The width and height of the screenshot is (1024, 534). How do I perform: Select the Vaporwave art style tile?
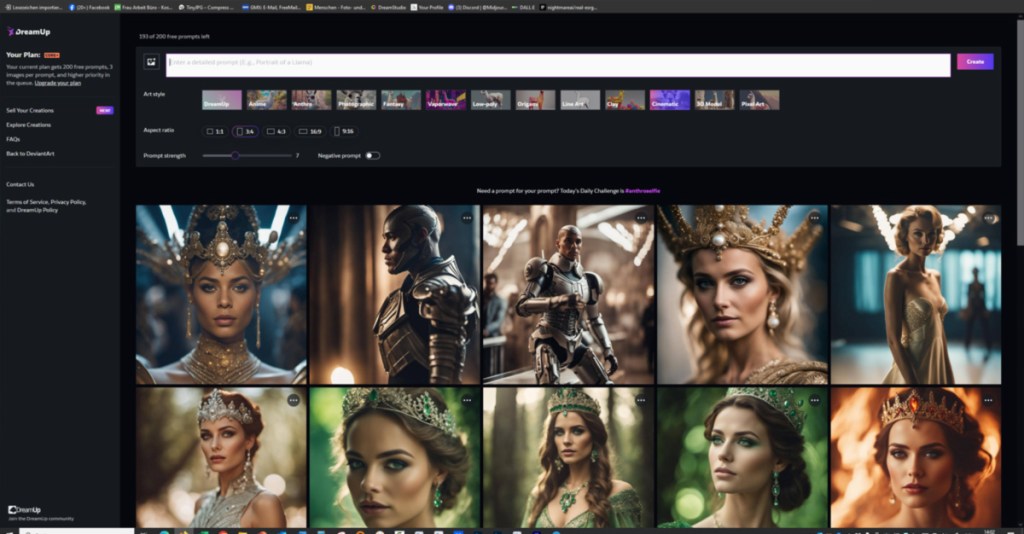coord(445,100)
